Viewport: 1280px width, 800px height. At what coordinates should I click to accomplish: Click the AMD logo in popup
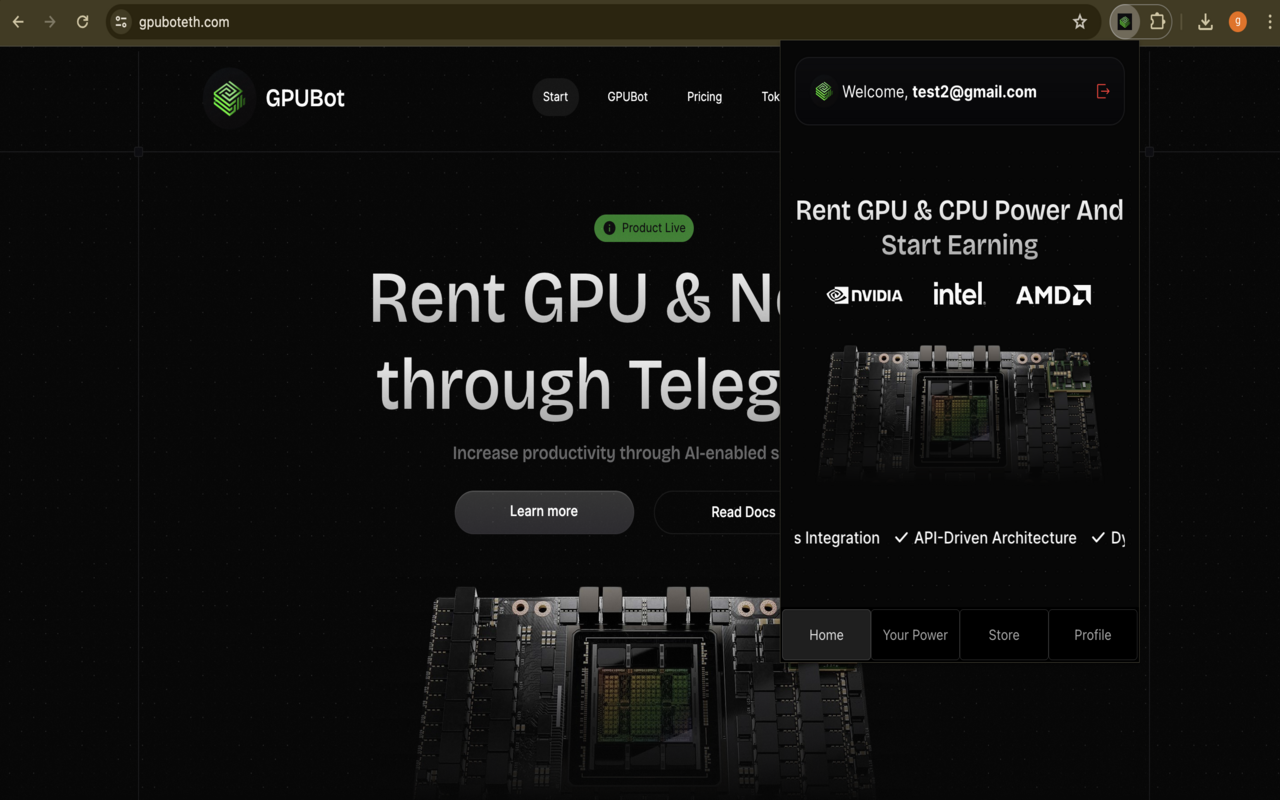[1053, 294]
